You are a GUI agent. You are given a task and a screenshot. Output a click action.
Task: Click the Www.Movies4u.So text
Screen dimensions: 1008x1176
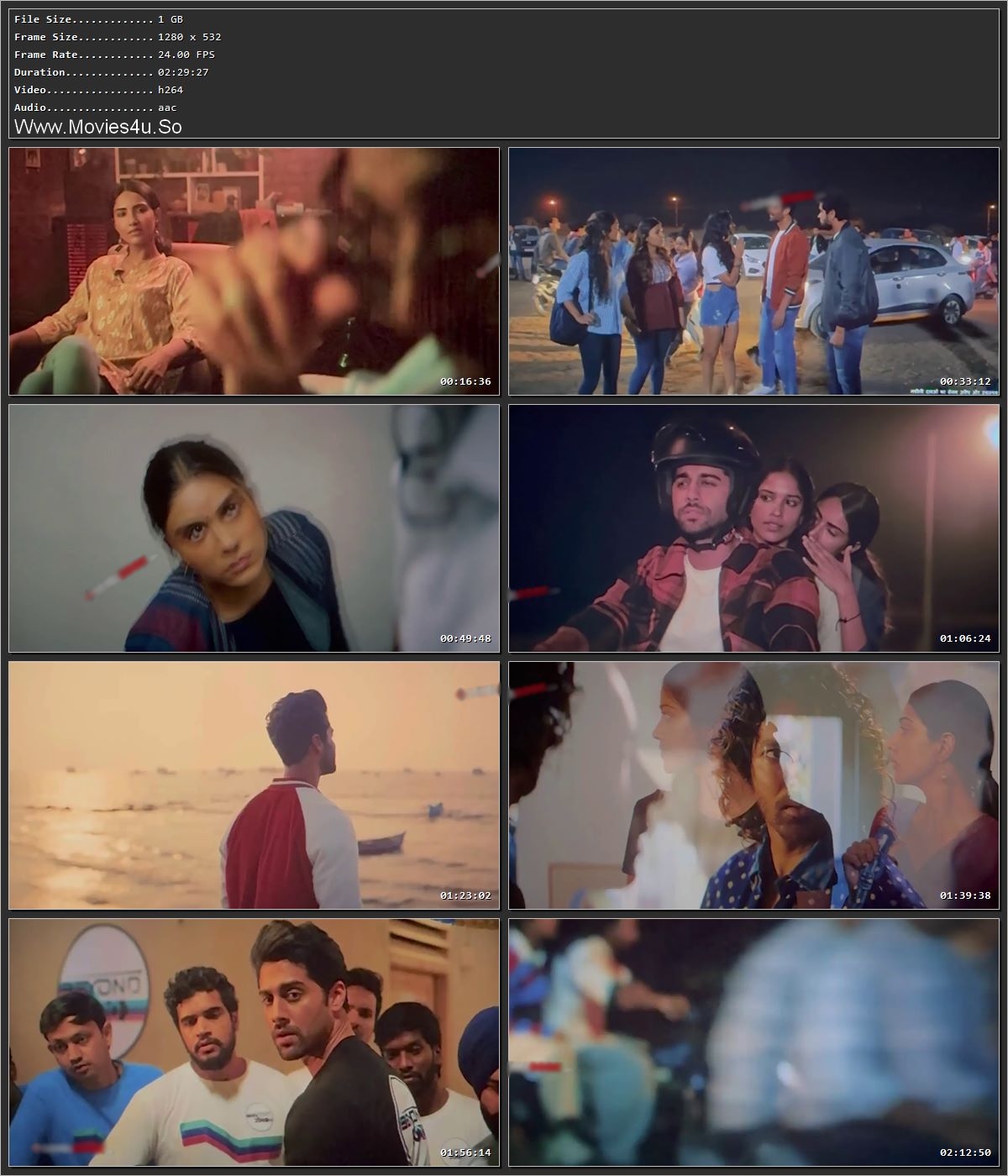pos(98,127)
